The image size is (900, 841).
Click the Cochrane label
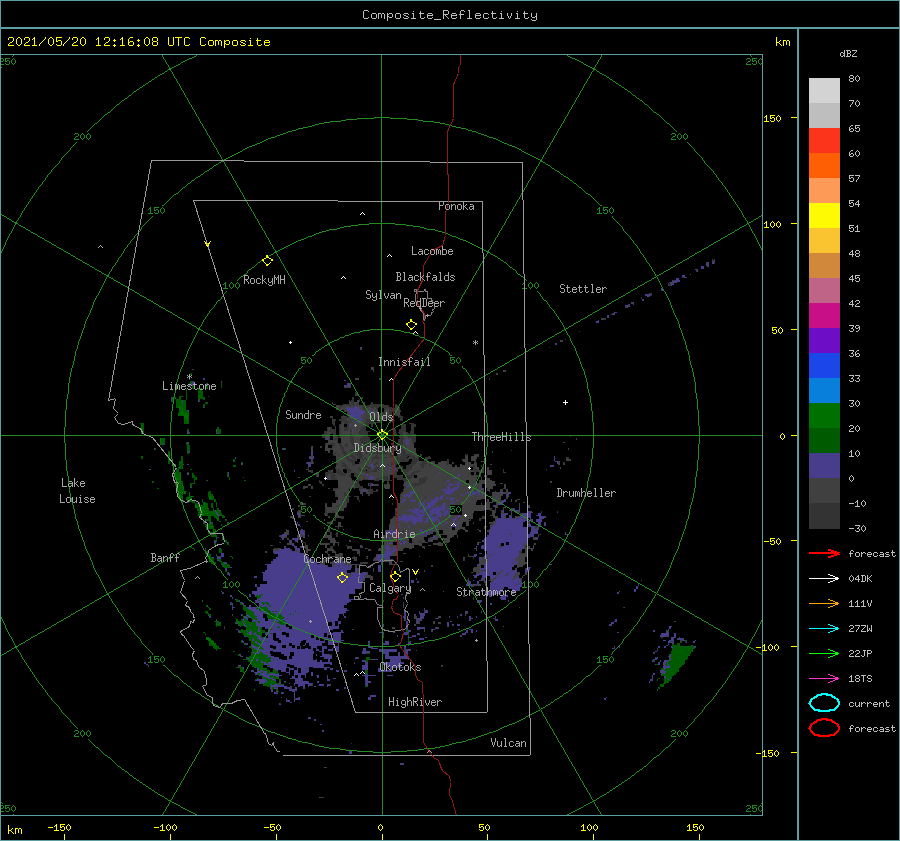[x=327, y=559]
